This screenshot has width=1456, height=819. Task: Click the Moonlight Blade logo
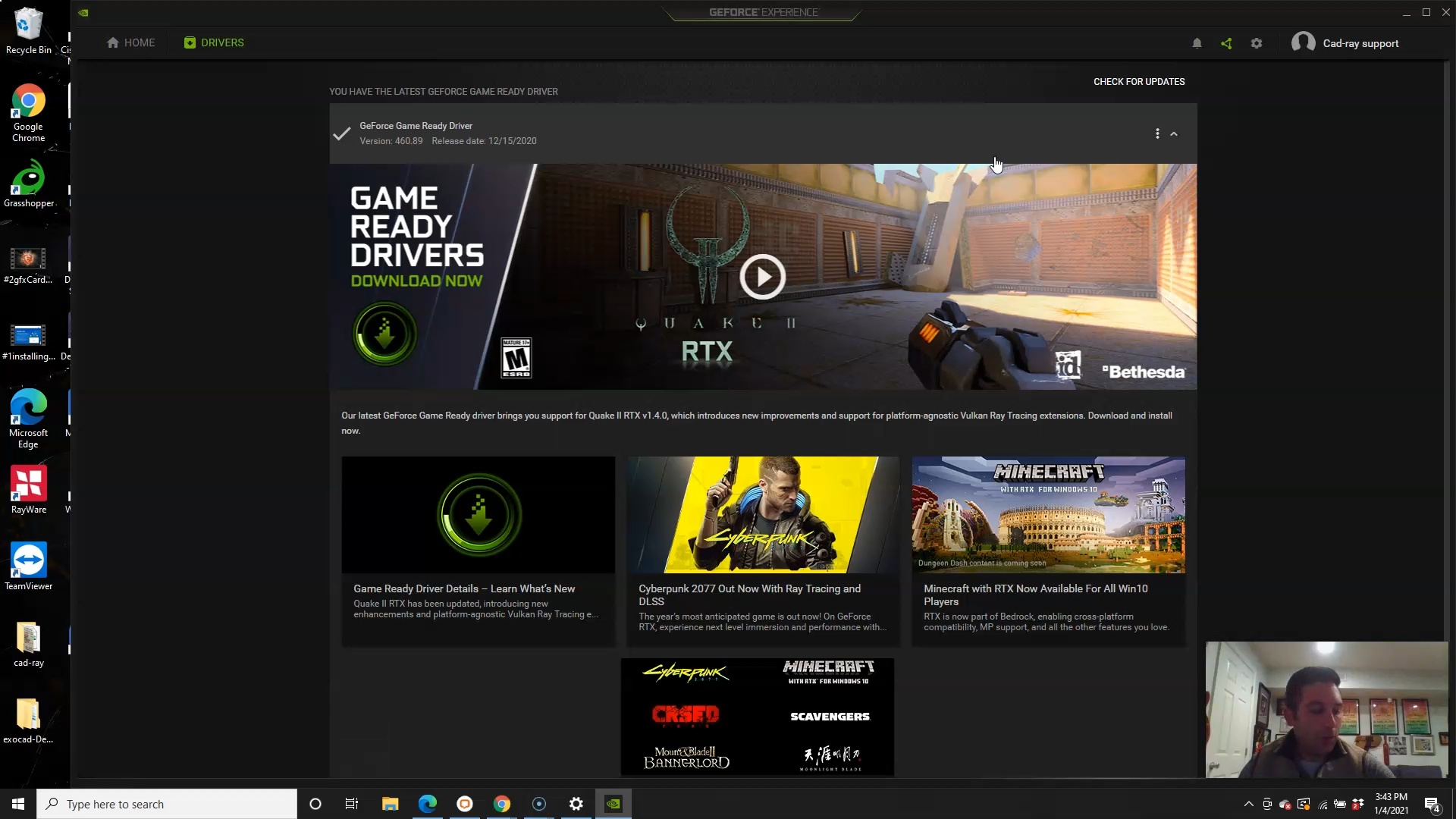pos(831,758)
